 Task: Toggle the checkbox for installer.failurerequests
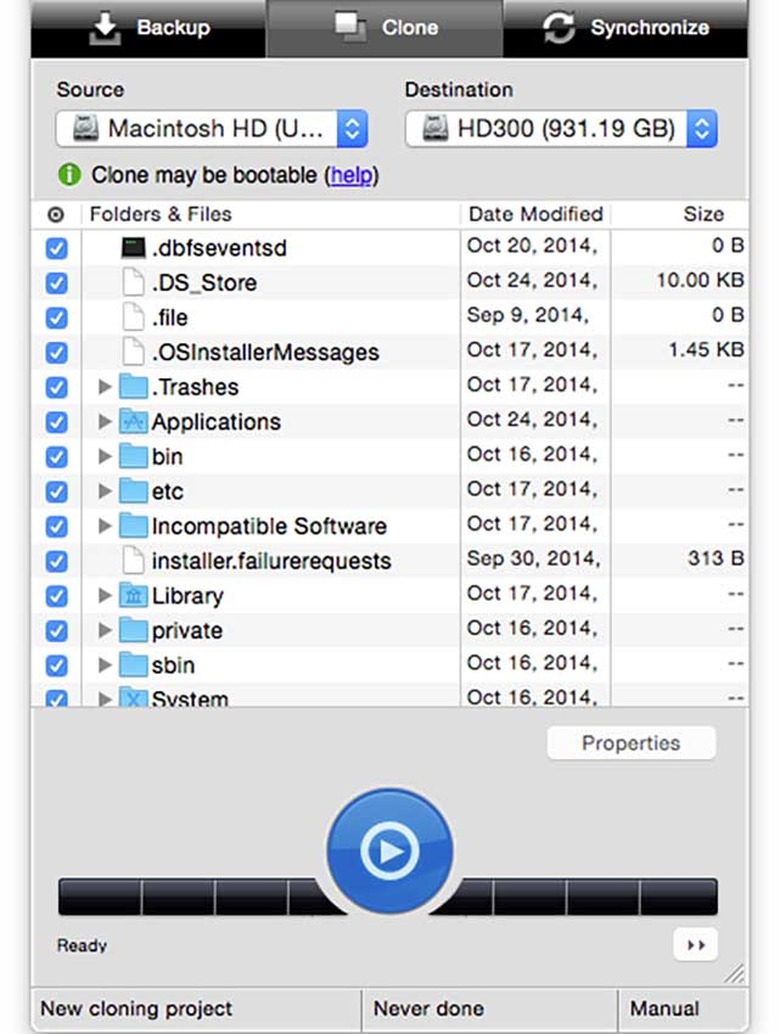(57, 561)
